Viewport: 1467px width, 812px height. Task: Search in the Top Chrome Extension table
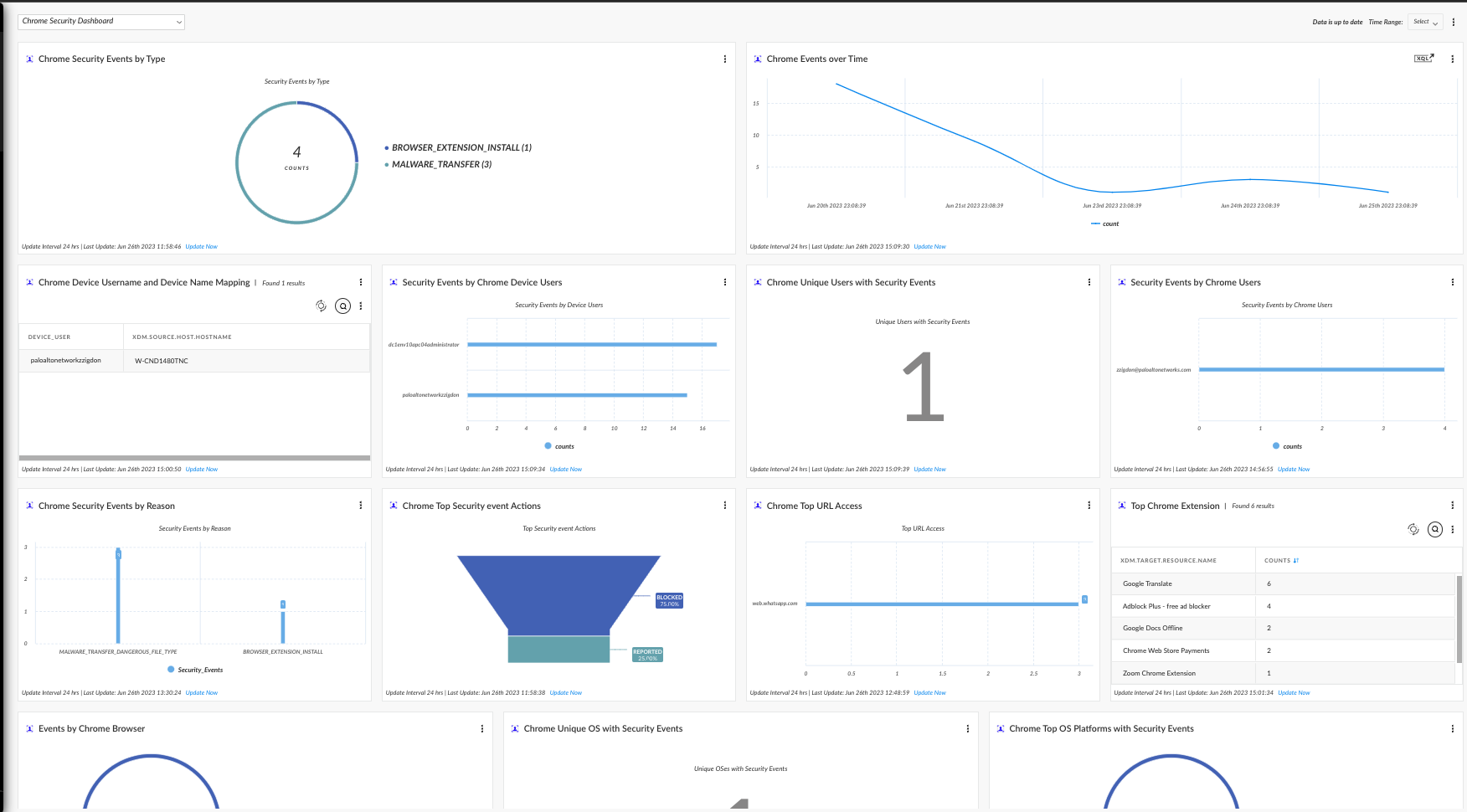pyautogui.click(x=1435, y=529)
